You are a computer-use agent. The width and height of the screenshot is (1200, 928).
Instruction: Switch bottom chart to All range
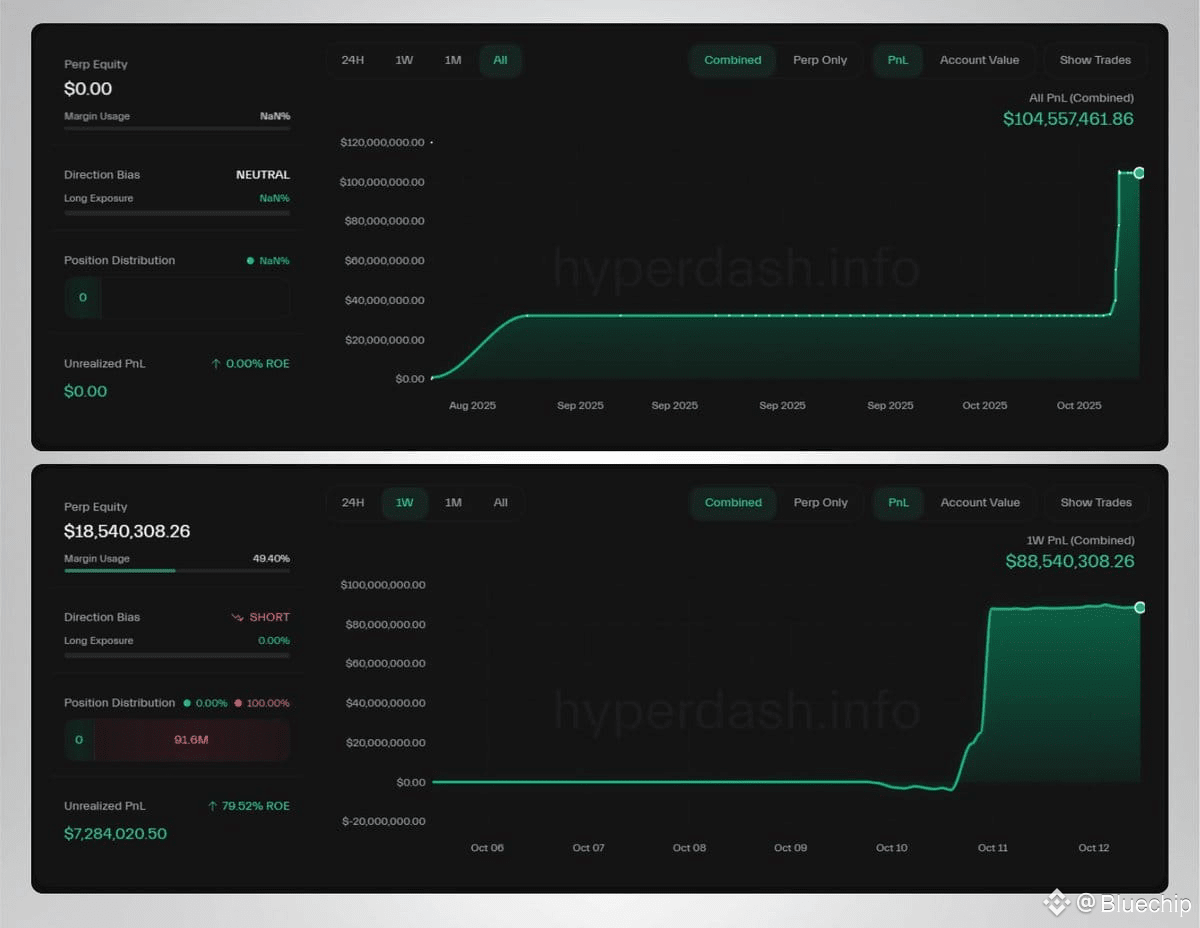point(500,503)
